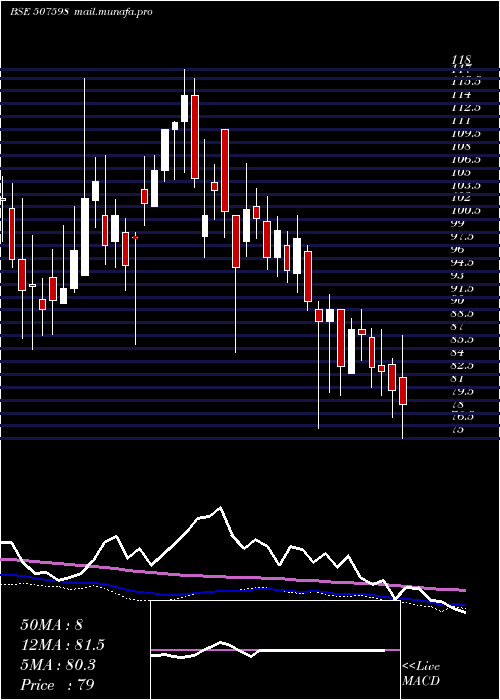This screenshot has height=700, width=500.
Task: Click the 105 price axis label
Action: (461, 172)
